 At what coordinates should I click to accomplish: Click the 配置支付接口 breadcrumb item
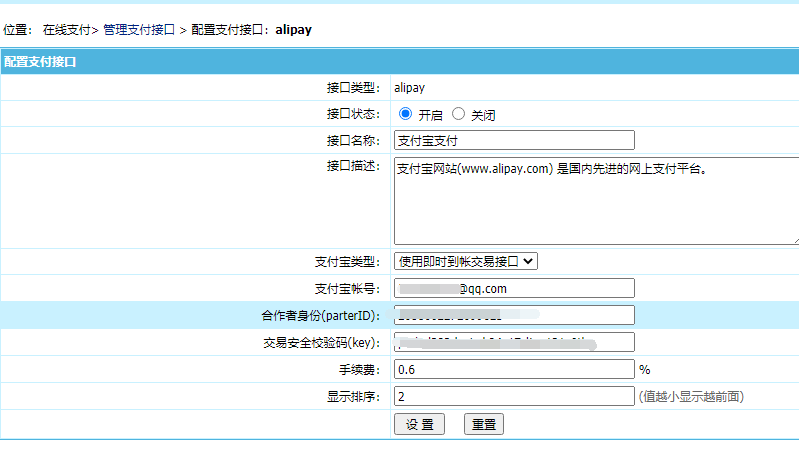[x=229, y=30]
